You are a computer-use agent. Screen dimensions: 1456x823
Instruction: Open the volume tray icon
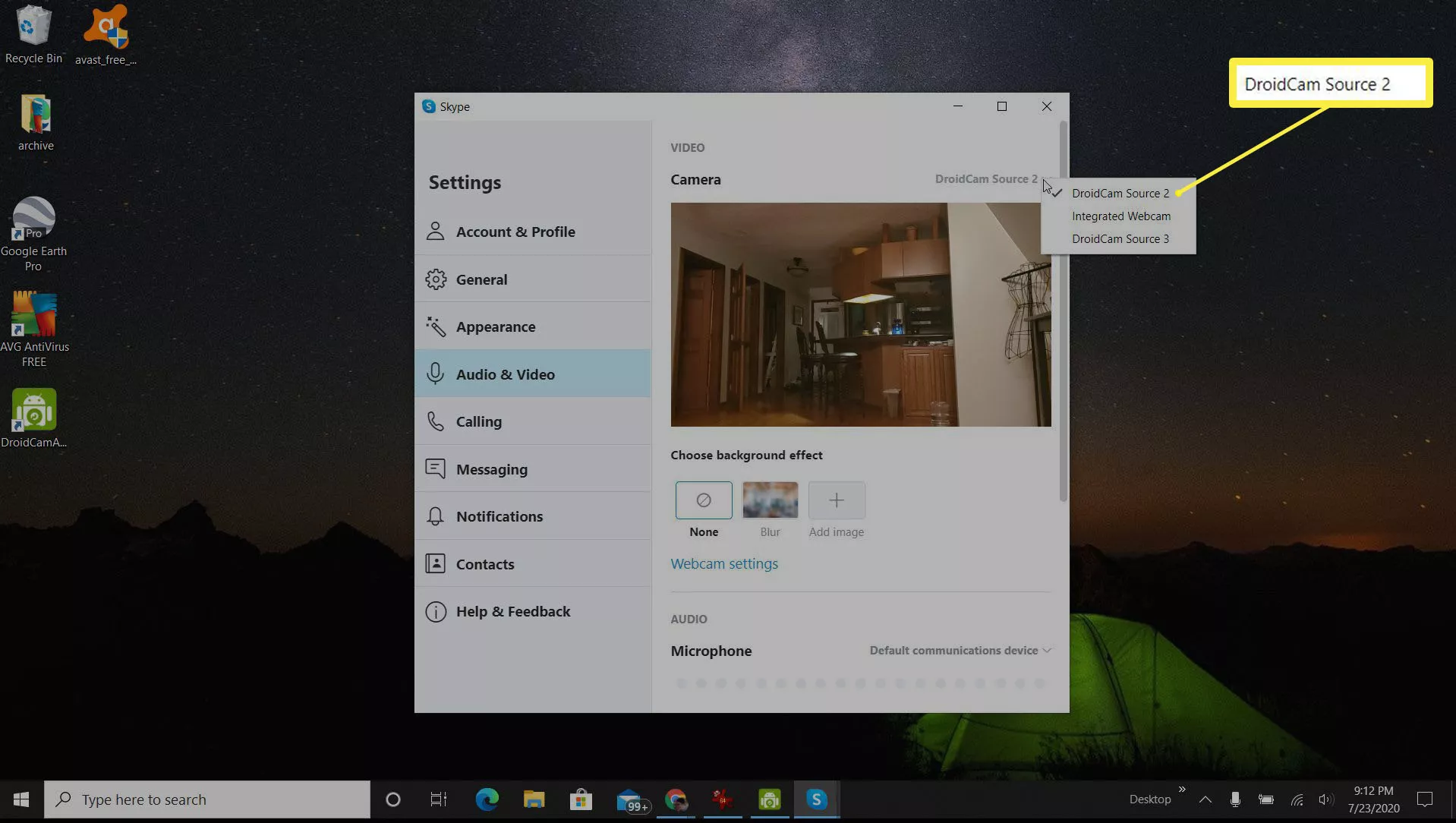click(1325, 799)
